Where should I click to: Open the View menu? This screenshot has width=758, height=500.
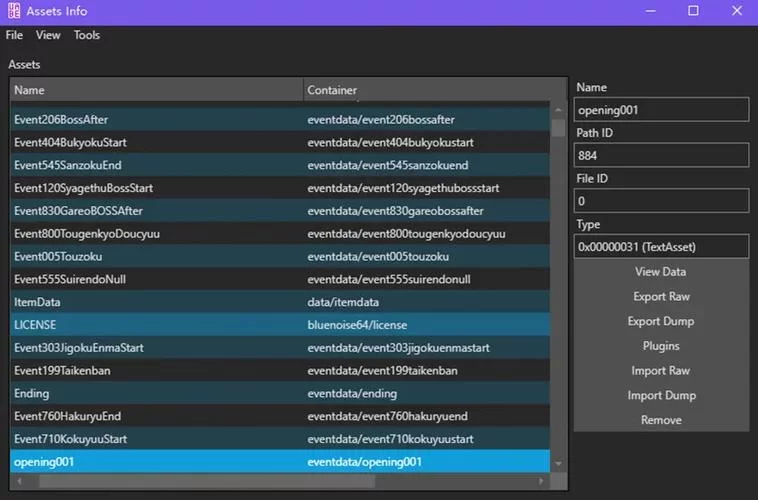48,35
